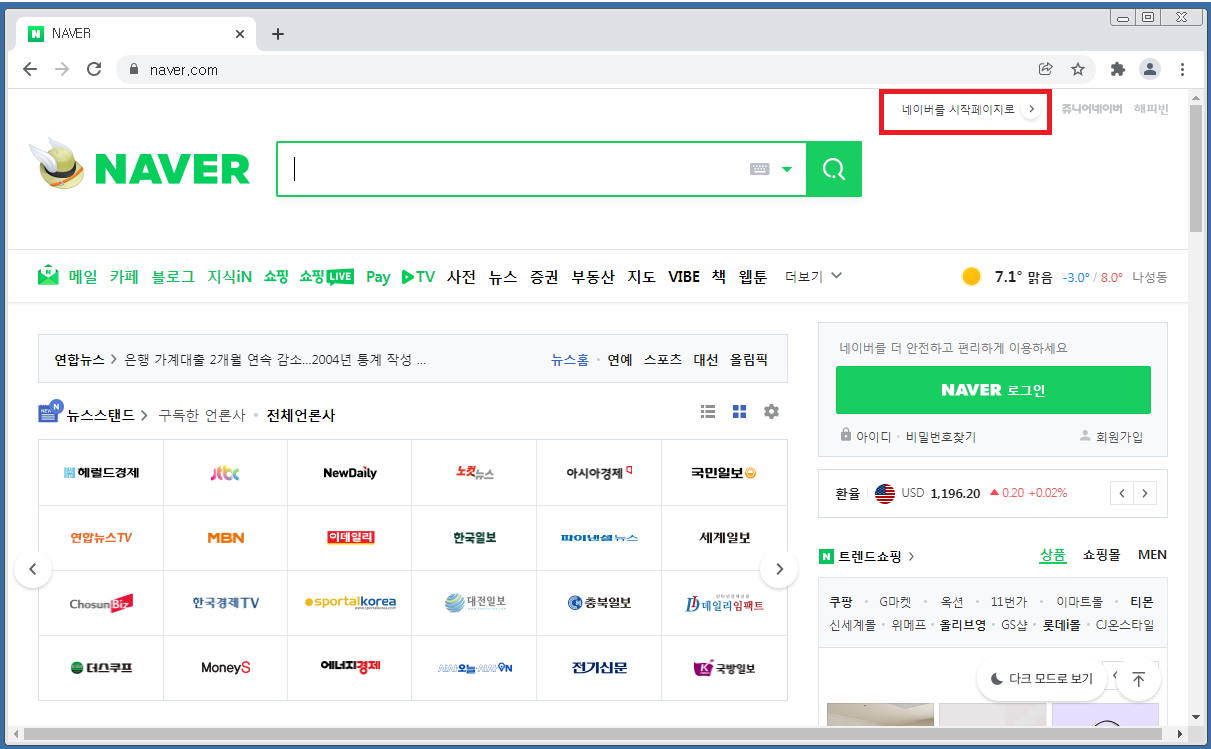Screen dimensions: 1211x749
Task: Reload the page with the refresh icon
Action: pos(94,69)
